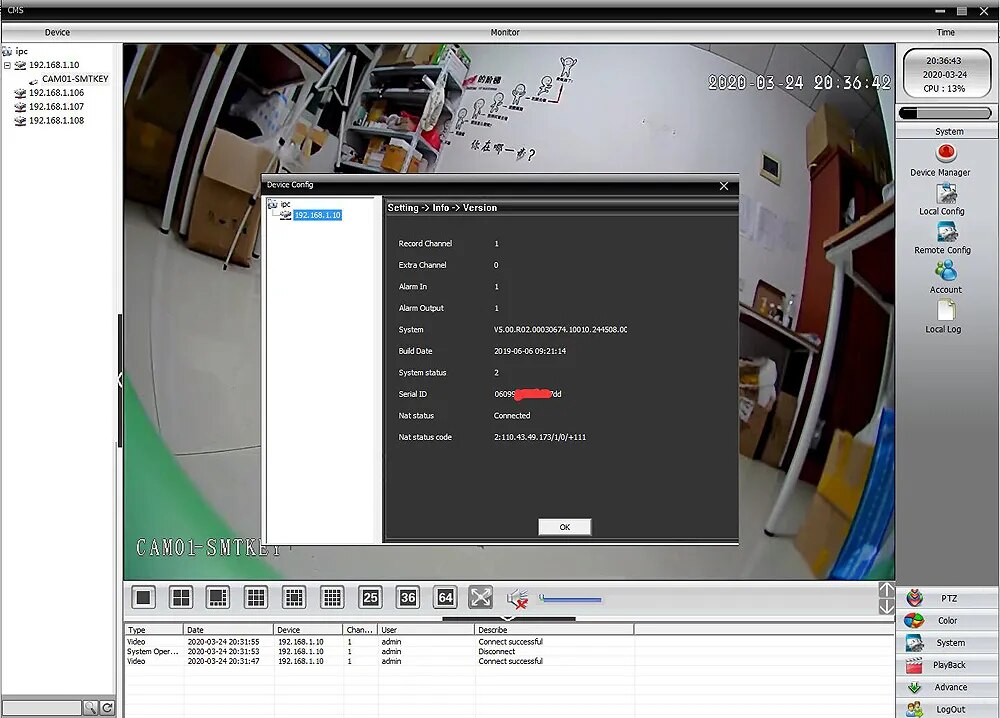The width and height of the screenshot is (1000, 718).
Task: Click device search input field
Action: point(42,708)
